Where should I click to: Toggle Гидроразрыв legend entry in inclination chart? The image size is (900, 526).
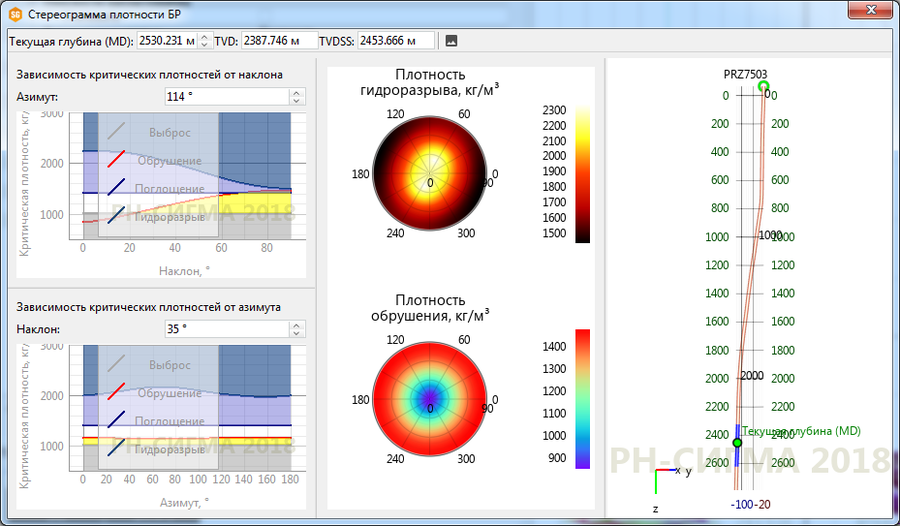169,216
